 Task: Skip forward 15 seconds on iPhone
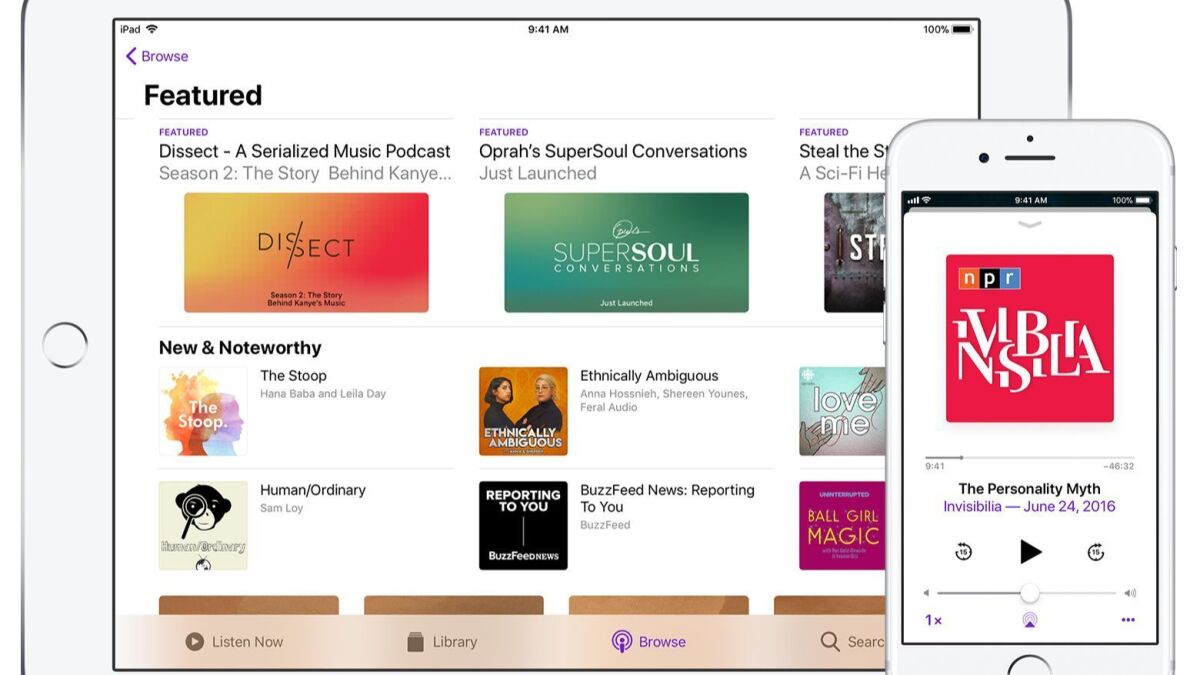pyautogui.click(x=1096, y=551)
